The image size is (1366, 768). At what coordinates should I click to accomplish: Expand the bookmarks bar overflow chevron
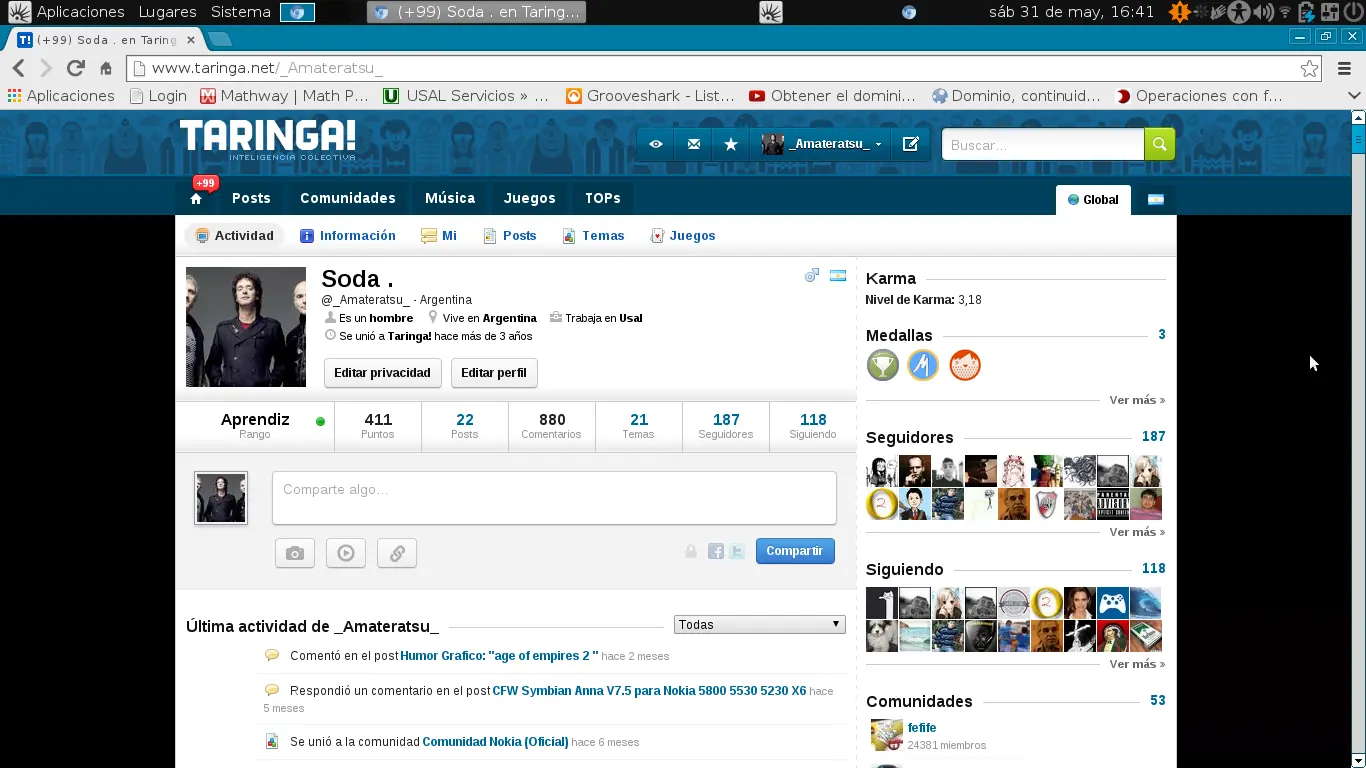pos(1354,96)
